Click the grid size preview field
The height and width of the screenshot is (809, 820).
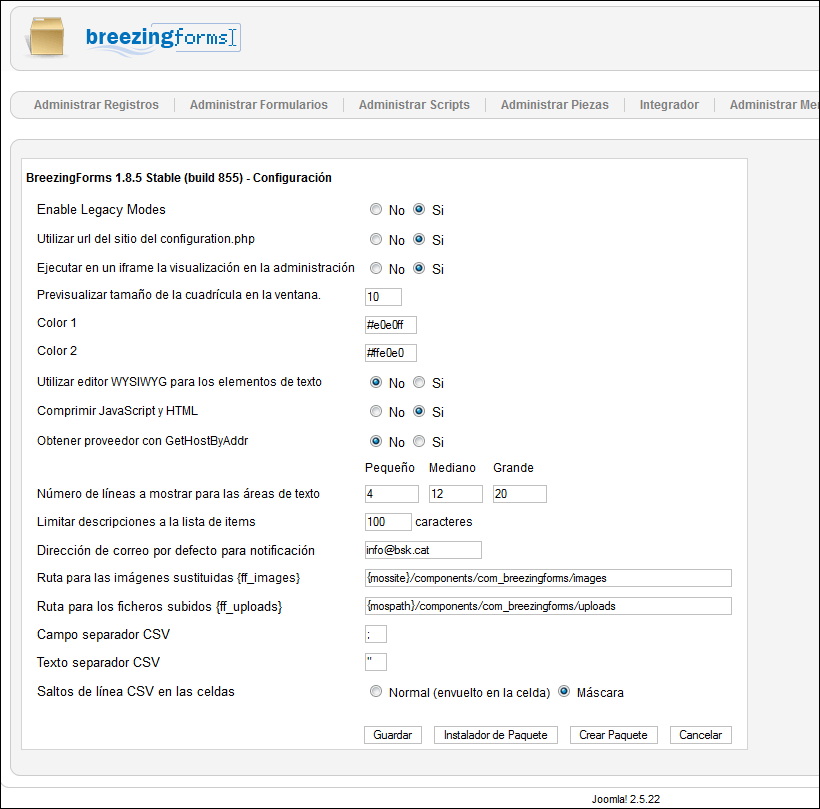(x=383, y=297)
